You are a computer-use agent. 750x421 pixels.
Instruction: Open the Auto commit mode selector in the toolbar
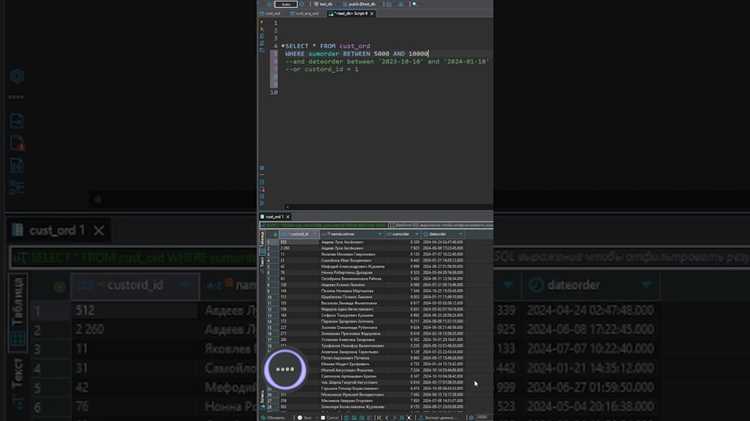click(x=286, y=4)
